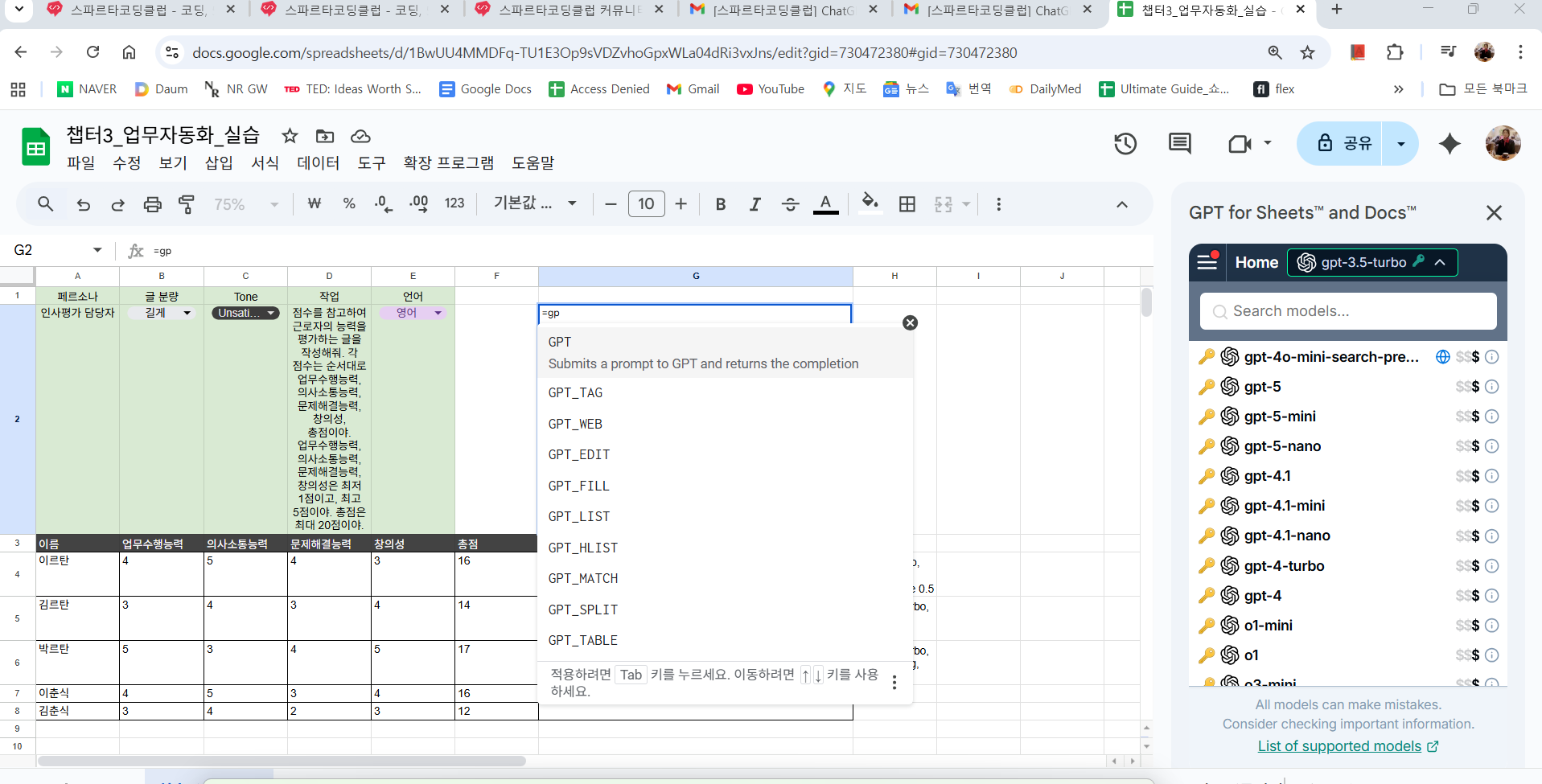This screenshot has height=784, width=1542.
Task: Open text color picker
Action: 825,204
